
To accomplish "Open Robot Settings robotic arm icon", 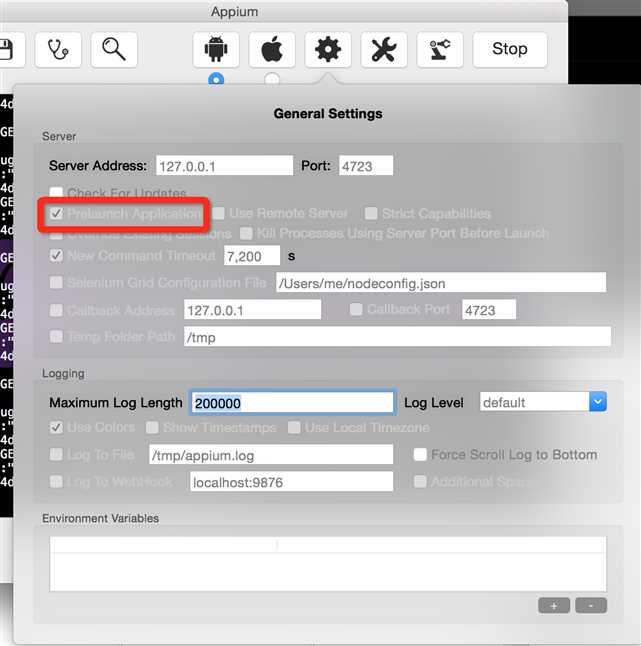I will pos(440,49).
